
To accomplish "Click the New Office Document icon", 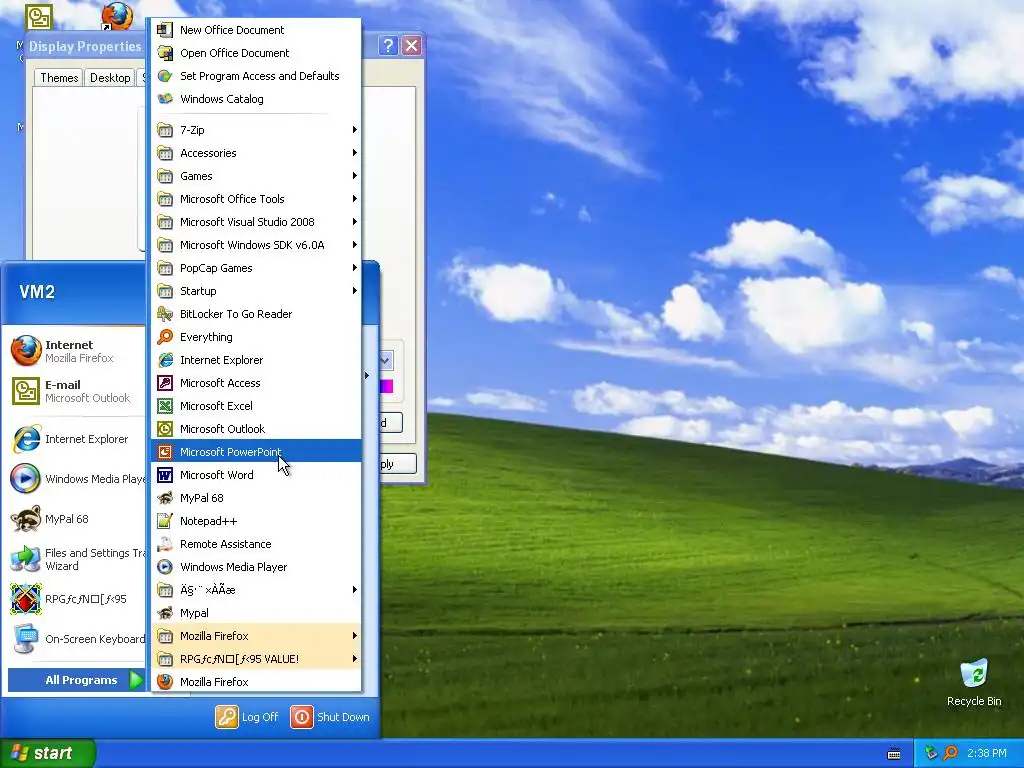I will [x=165, y=30].
